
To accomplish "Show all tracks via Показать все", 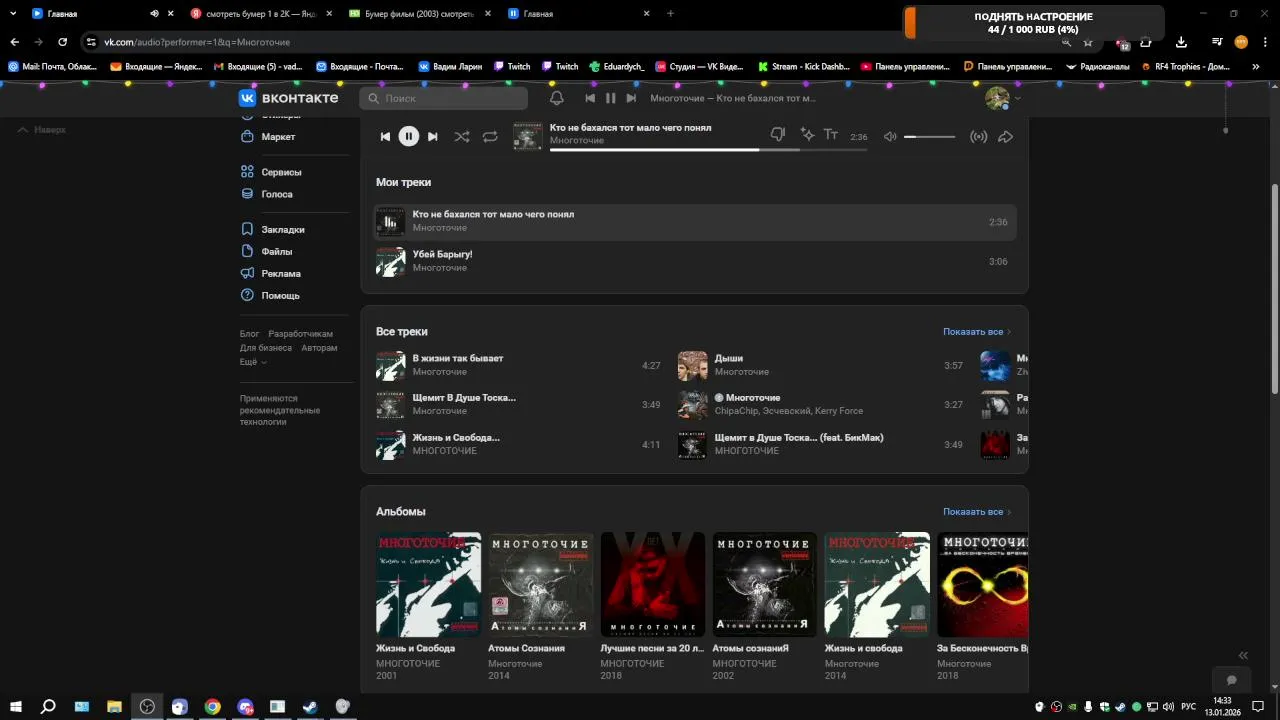I will [x=977, y=332].
